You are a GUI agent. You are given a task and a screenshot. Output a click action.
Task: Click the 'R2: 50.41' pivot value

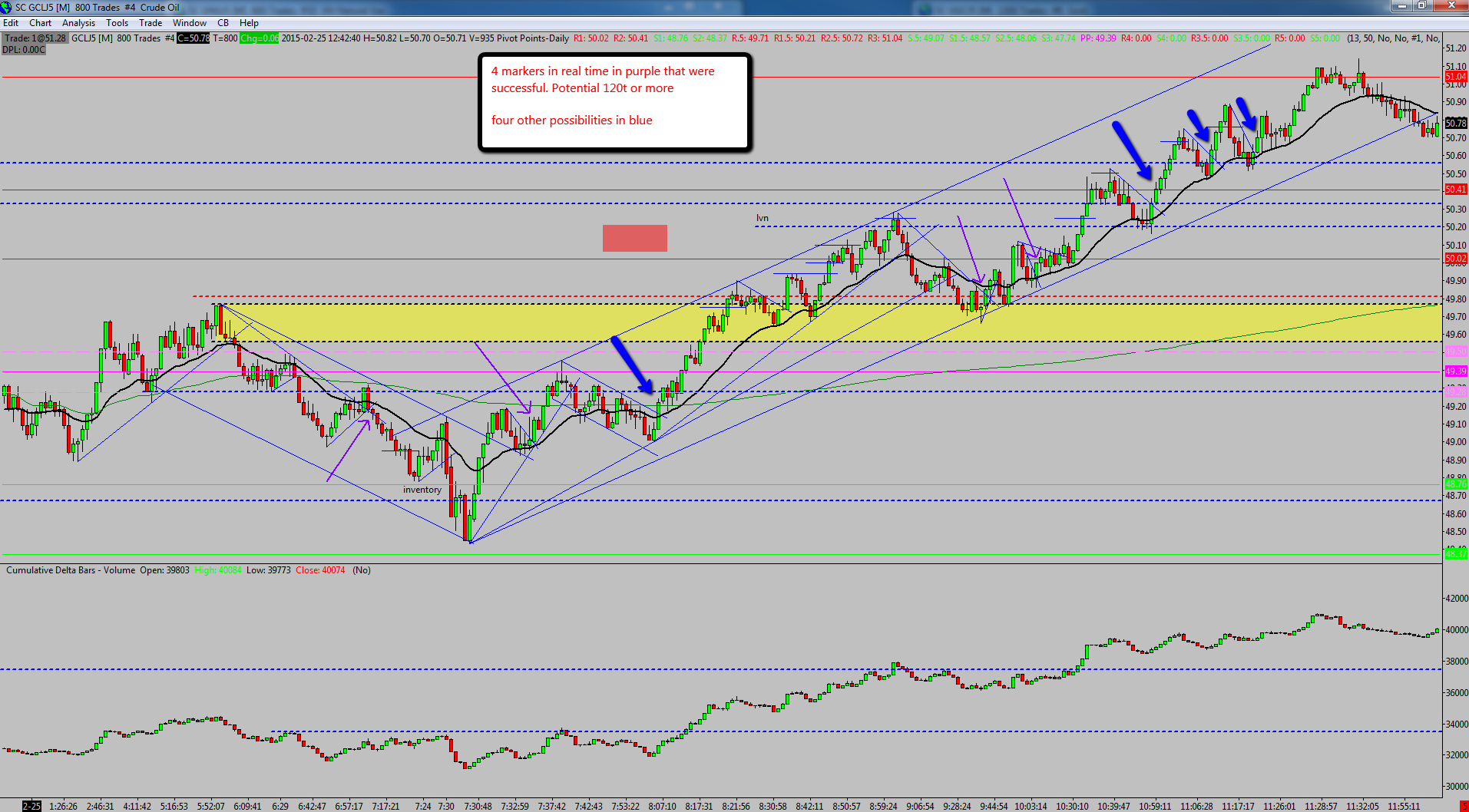[x=630, y=38]
